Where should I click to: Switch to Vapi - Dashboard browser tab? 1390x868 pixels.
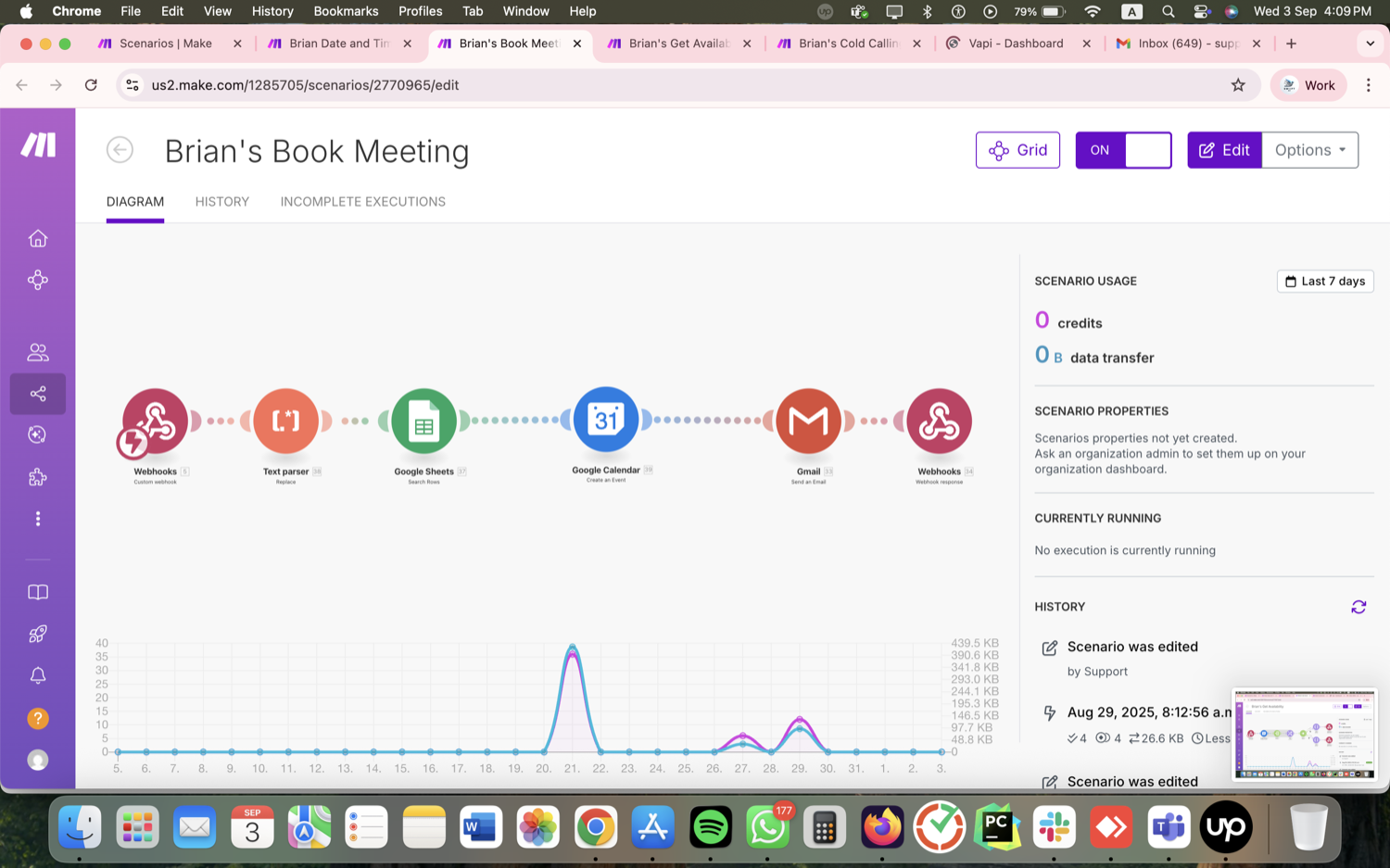(1016, 44)
